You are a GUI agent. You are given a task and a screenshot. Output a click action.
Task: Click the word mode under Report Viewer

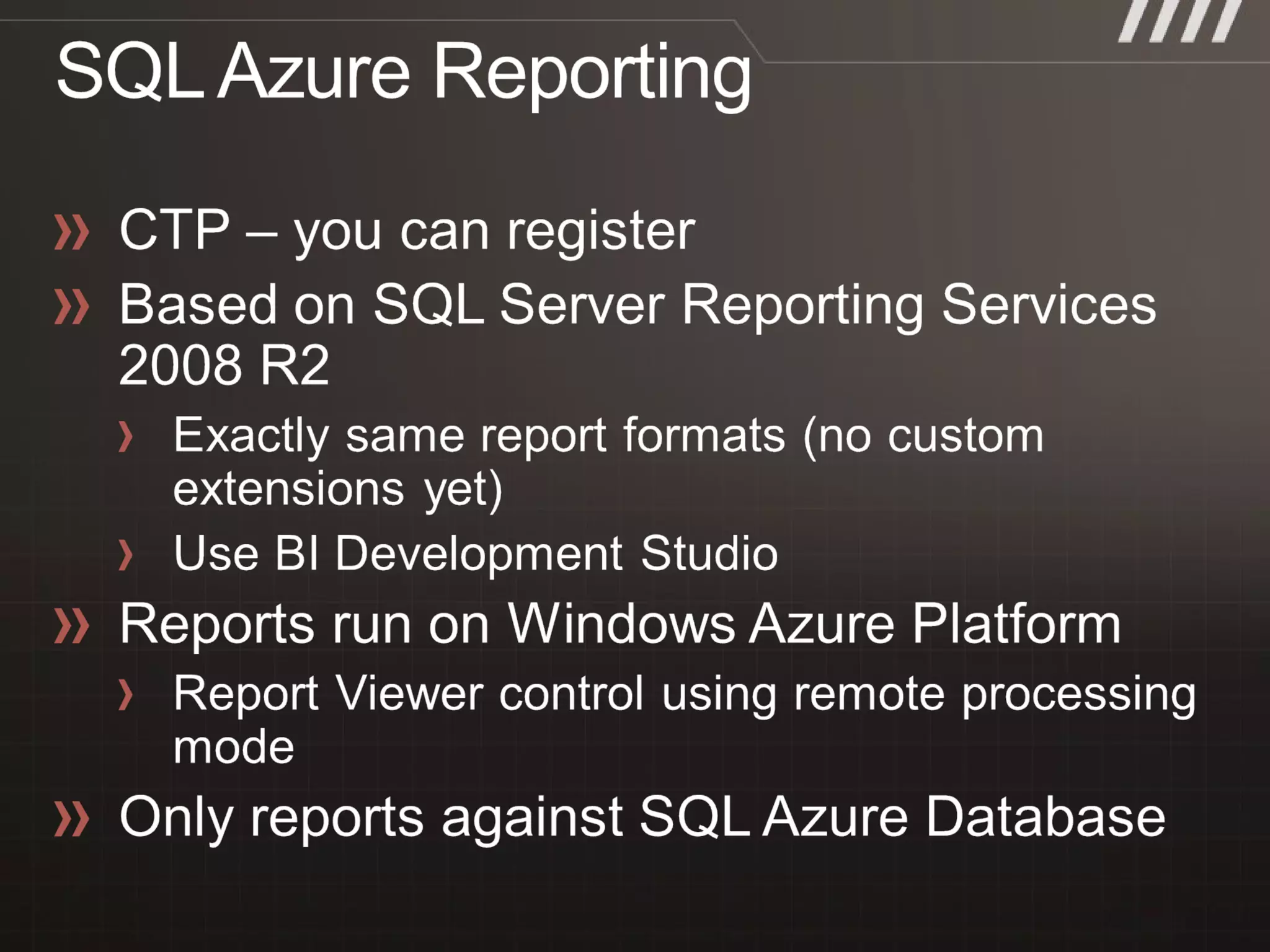click(233, 747)
